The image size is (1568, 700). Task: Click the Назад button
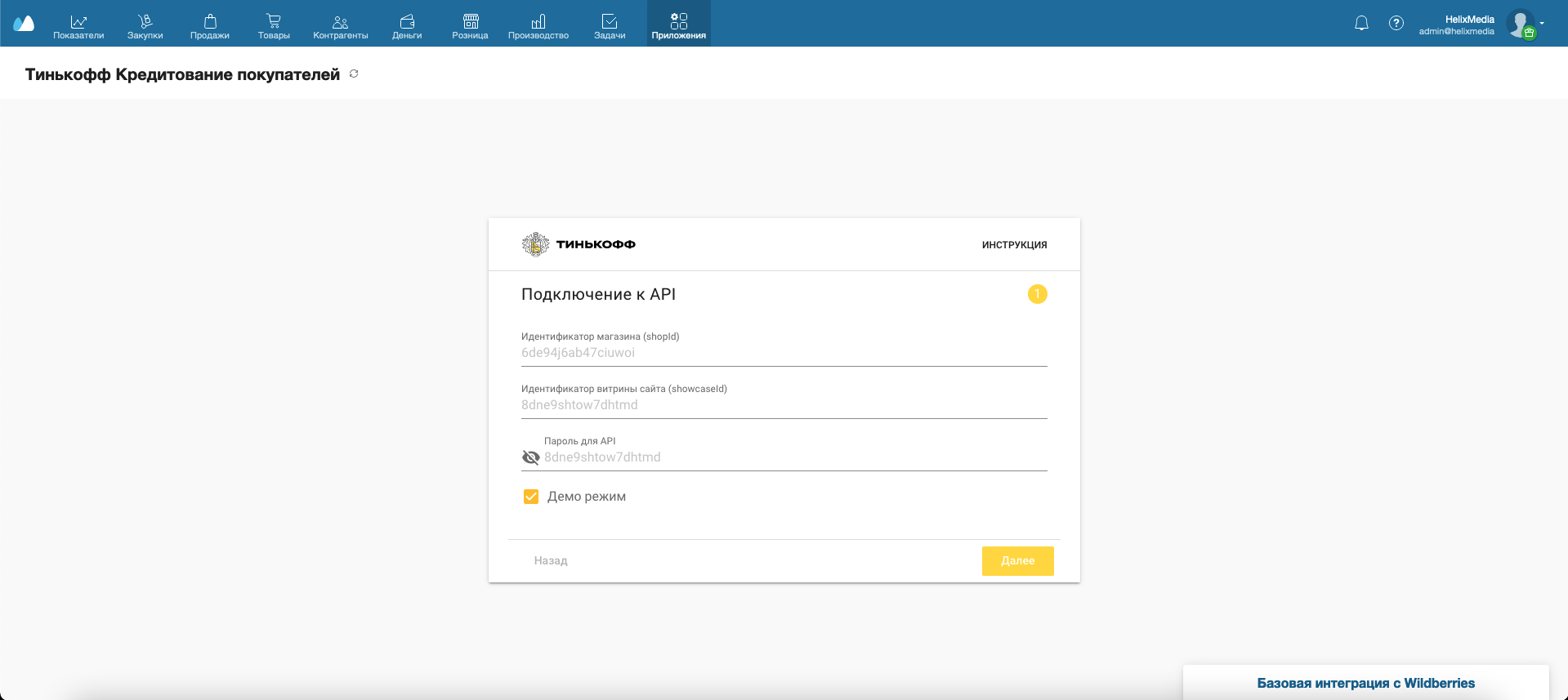click(551, 560)
